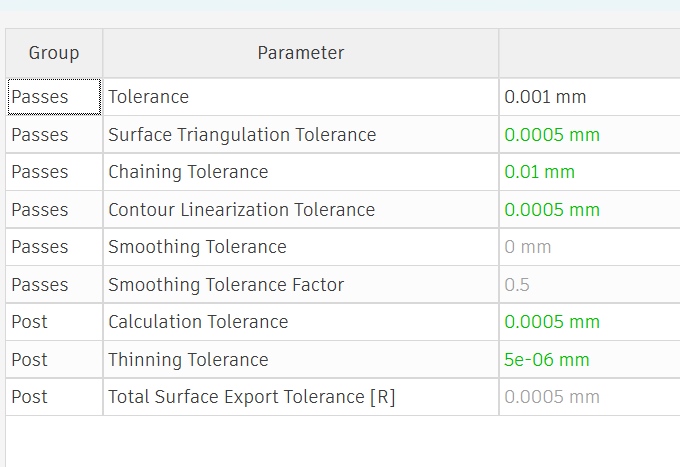Screen dimensions: 680x467
Task: Click the Parameter column header
Action: 300,53
